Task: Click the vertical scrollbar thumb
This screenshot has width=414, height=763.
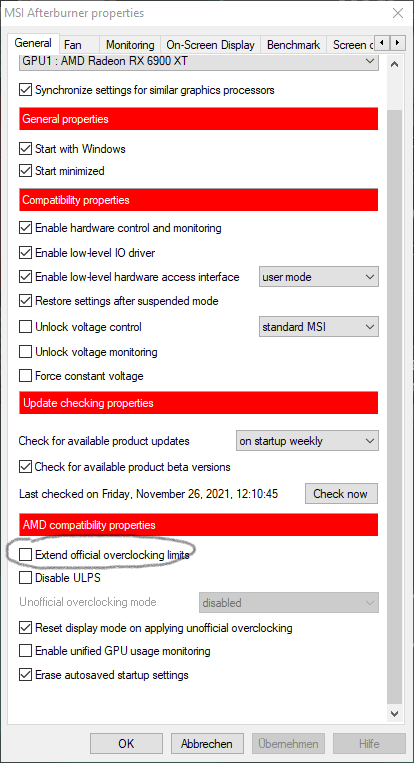Action: coord(395,406)
